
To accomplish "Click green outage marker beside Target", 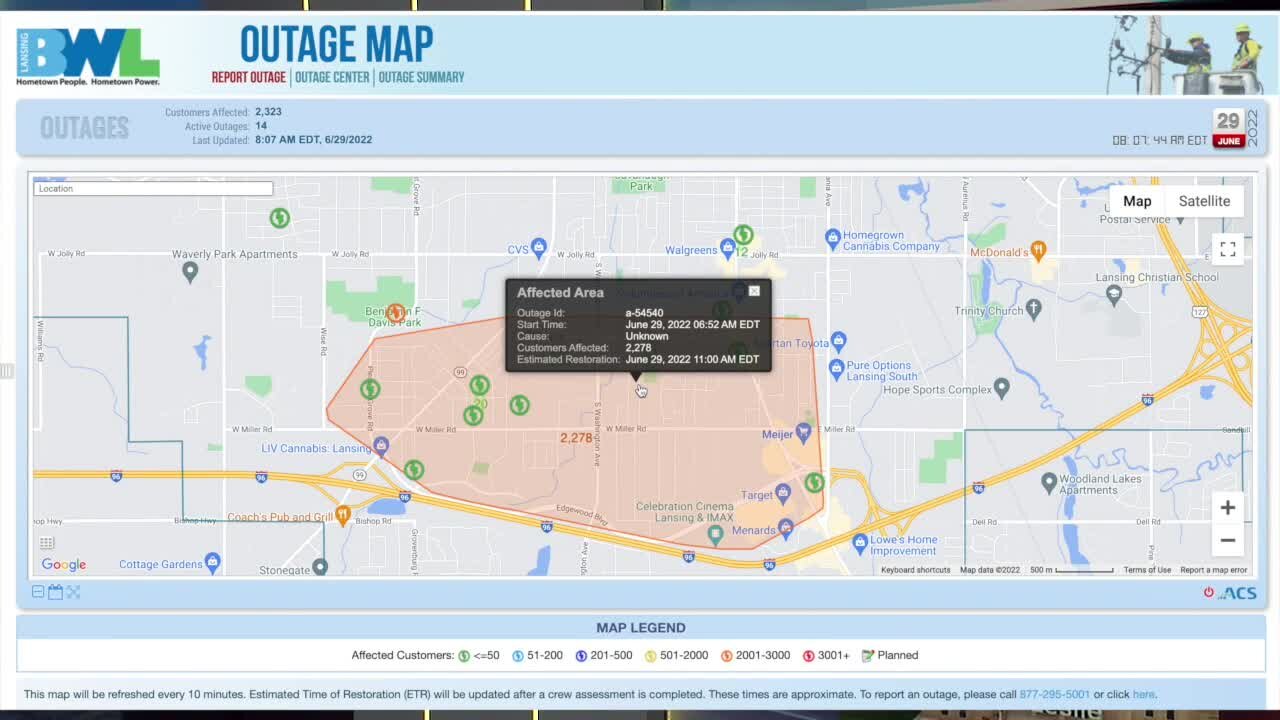I will coord(814,483).
